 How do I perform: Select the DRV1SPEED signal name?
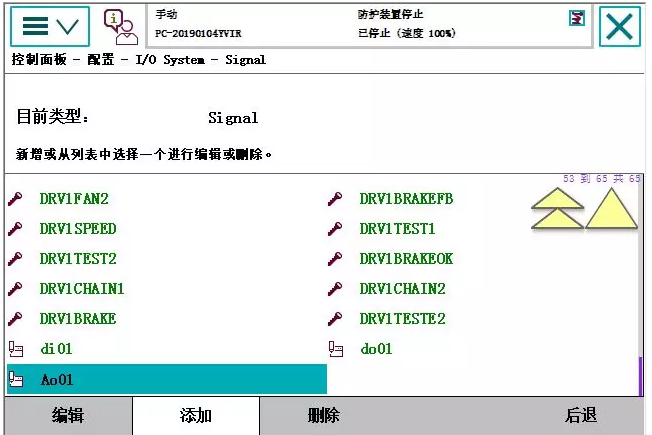point(78,229)
